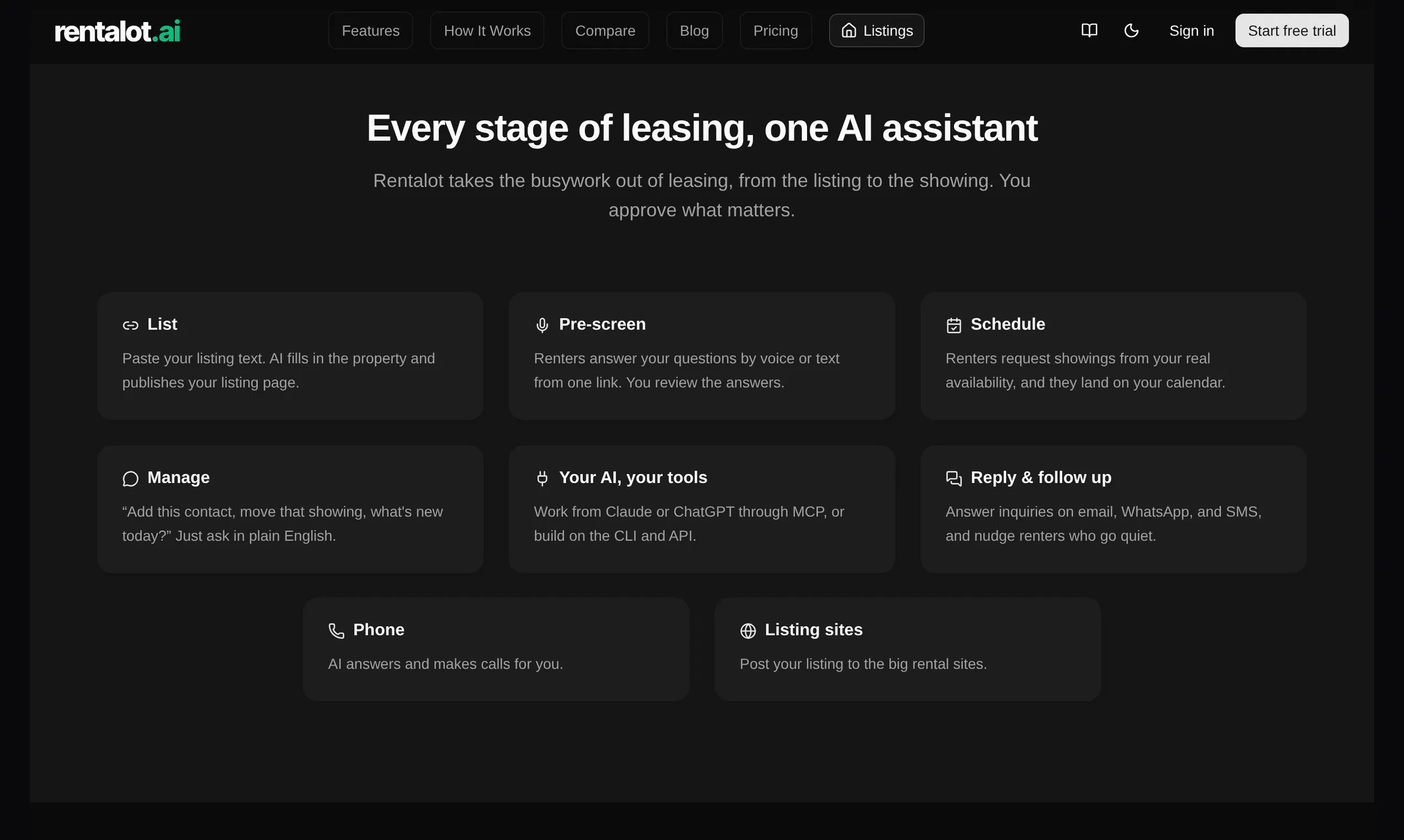
Task: Open the How It Works nav item
Action: click(x=488, y=30)
